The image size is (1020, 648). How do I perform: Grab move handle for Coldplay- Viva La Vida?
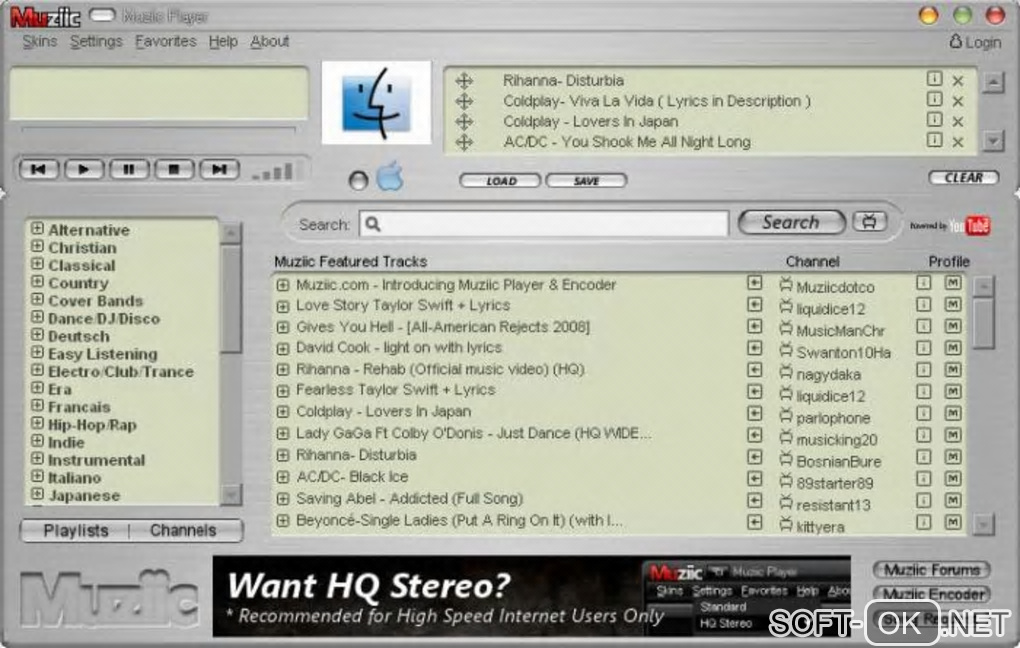[464, 101]
